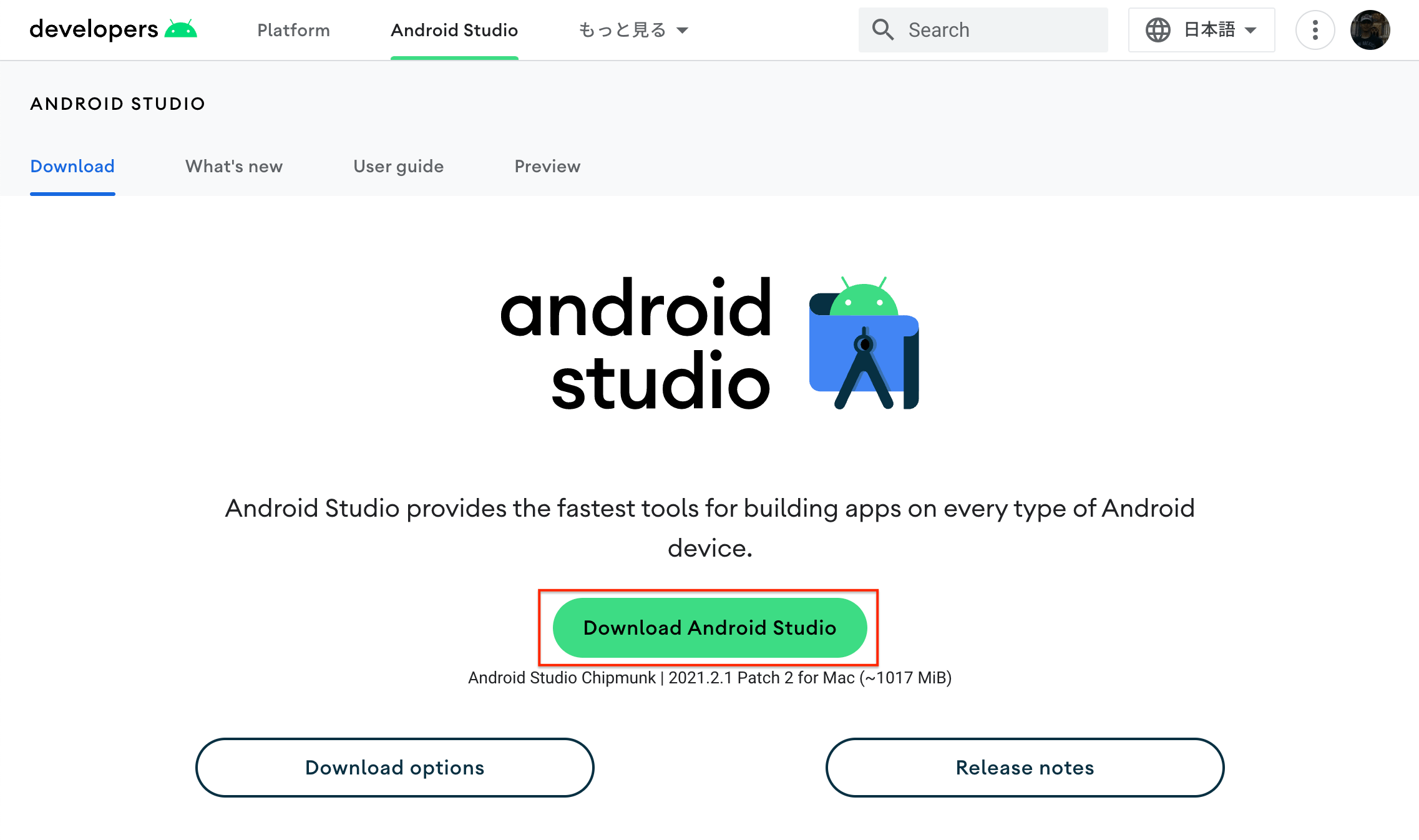This screenshot has width=1419, height=840.
Task: Open the What's new tab
Action: pos(234,166)
